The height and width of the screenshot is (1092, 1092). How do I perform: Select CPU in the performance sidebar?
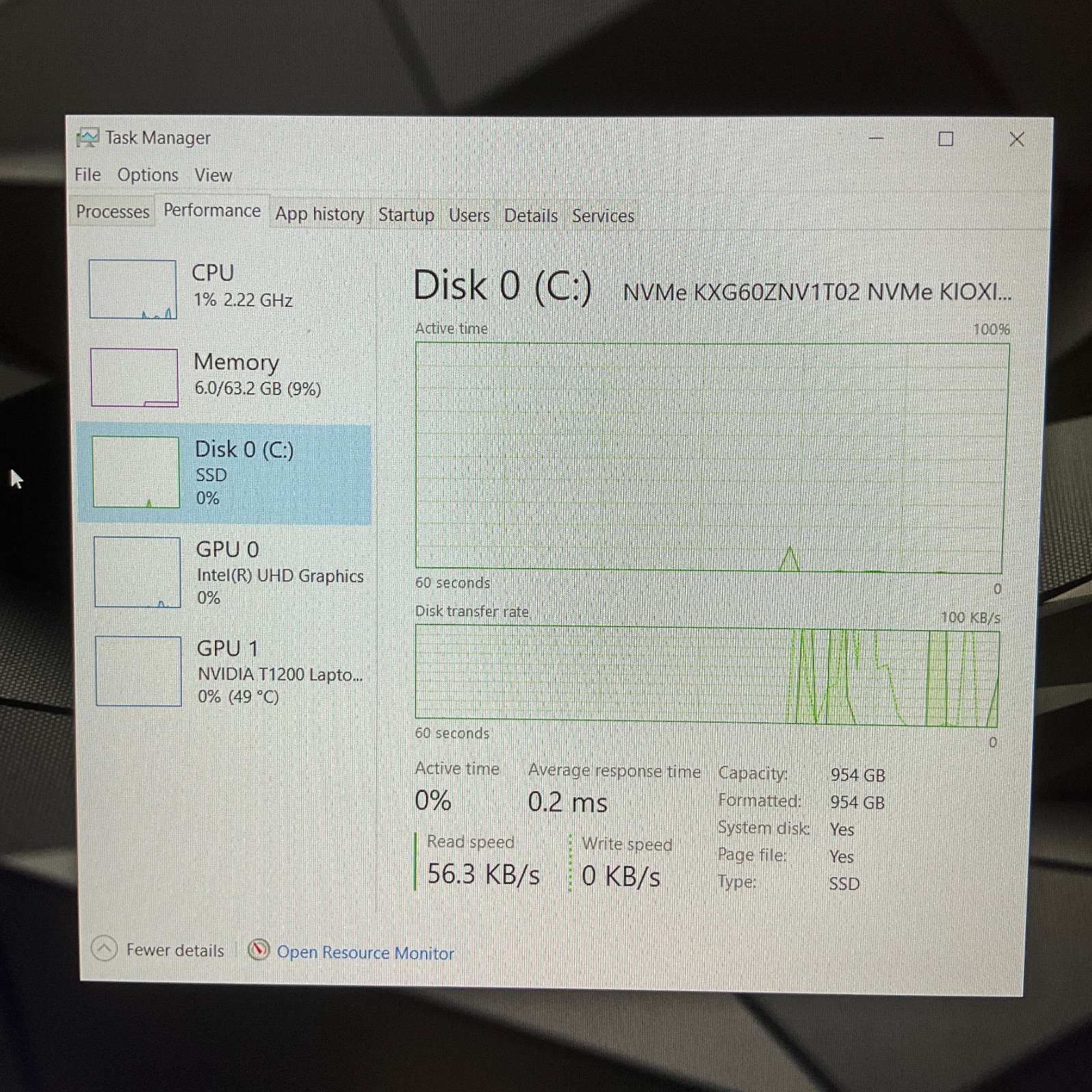[x=225, y=288]
